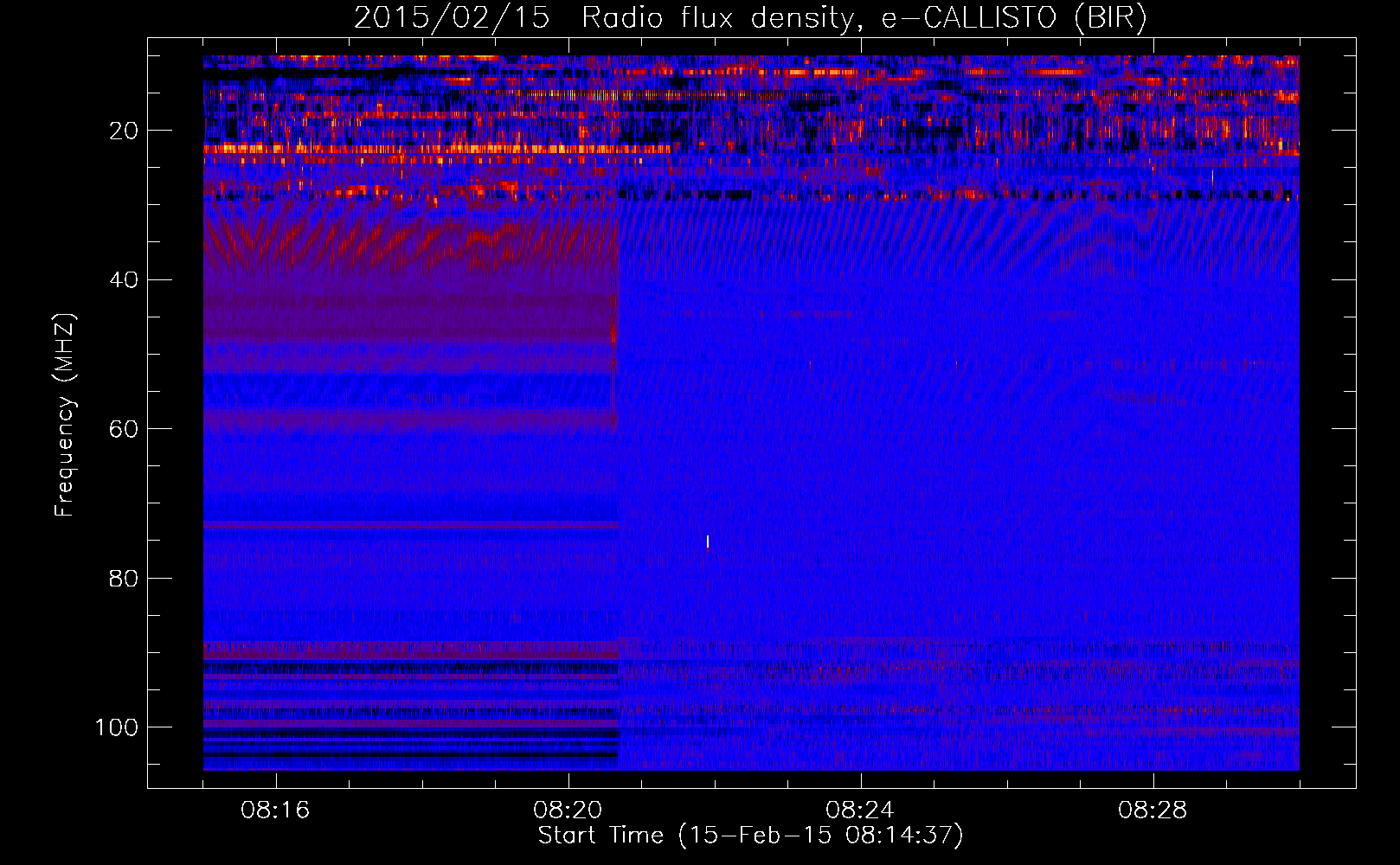This screenshot has width=1400, height=865.
Task: Click the "Start Time (15-Feb-15 08:14:37)" label
Action: click(x=750, y=836)
